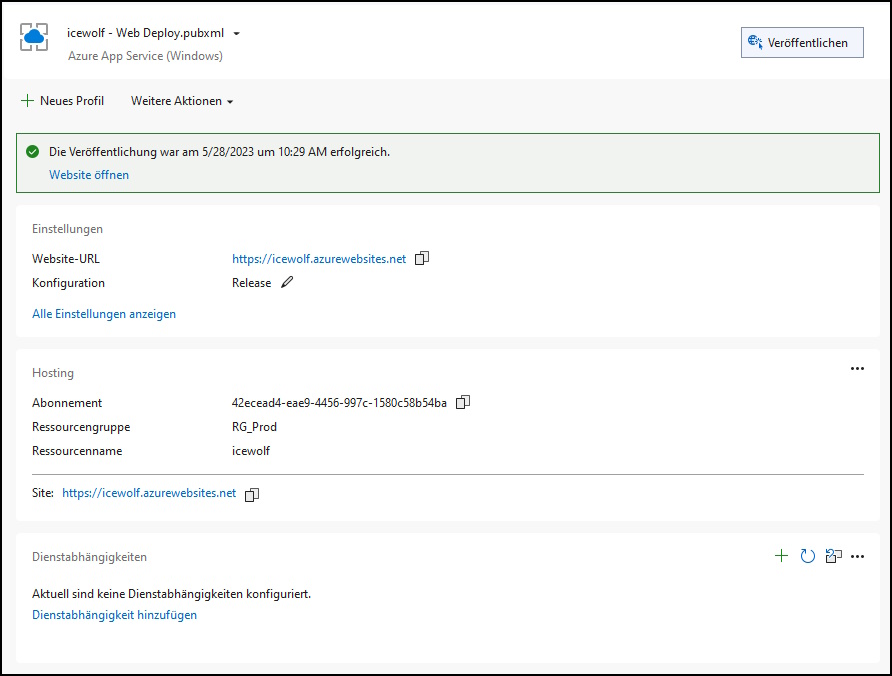Click the Veröffentlichen button
This screenshot has height=676, width=892.
click(802, 43)
